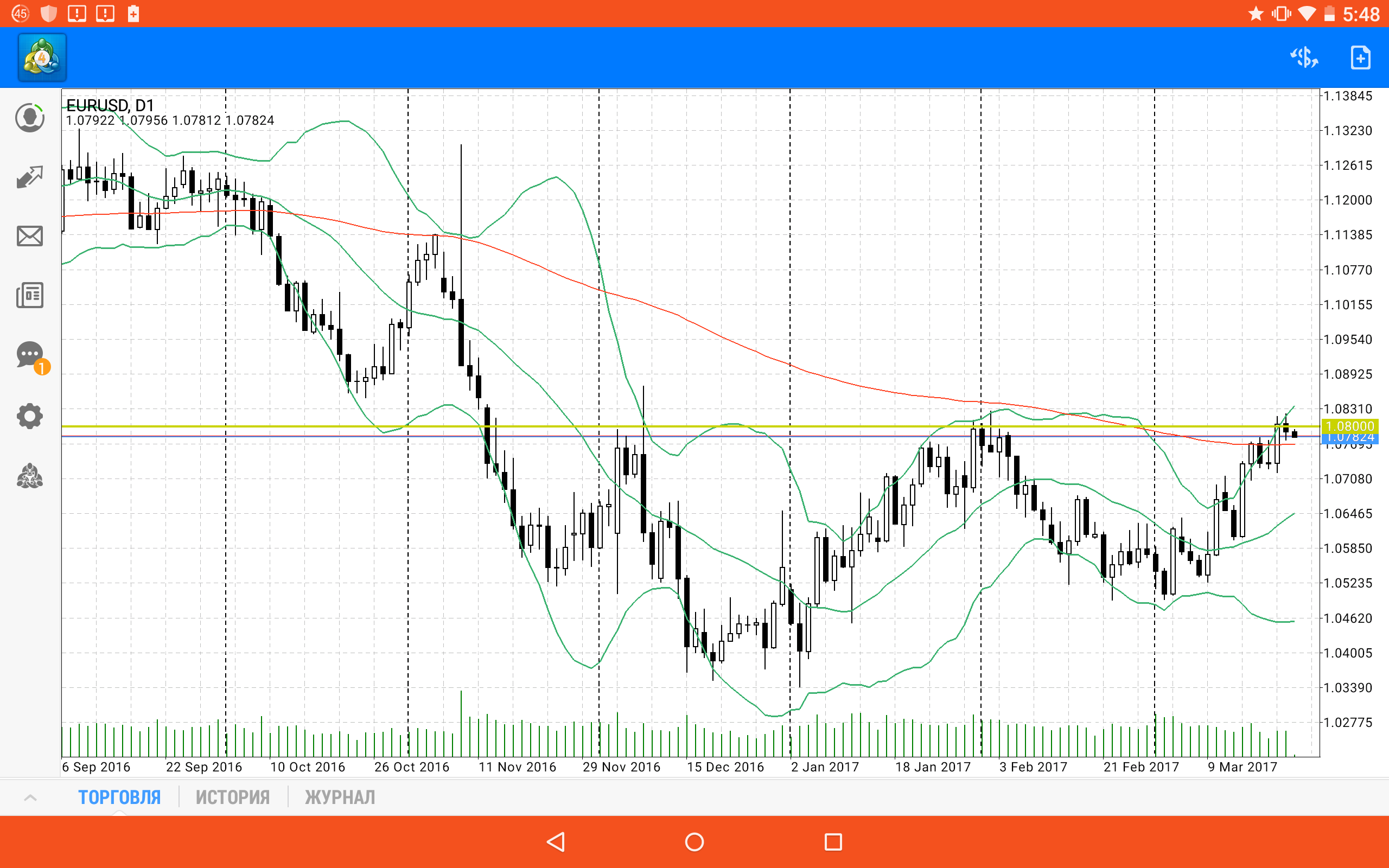Select the yellow 1.08000 price level label
This screenshot has height=868, width=1389.
pyautogui.click(x=1349, y=426)
